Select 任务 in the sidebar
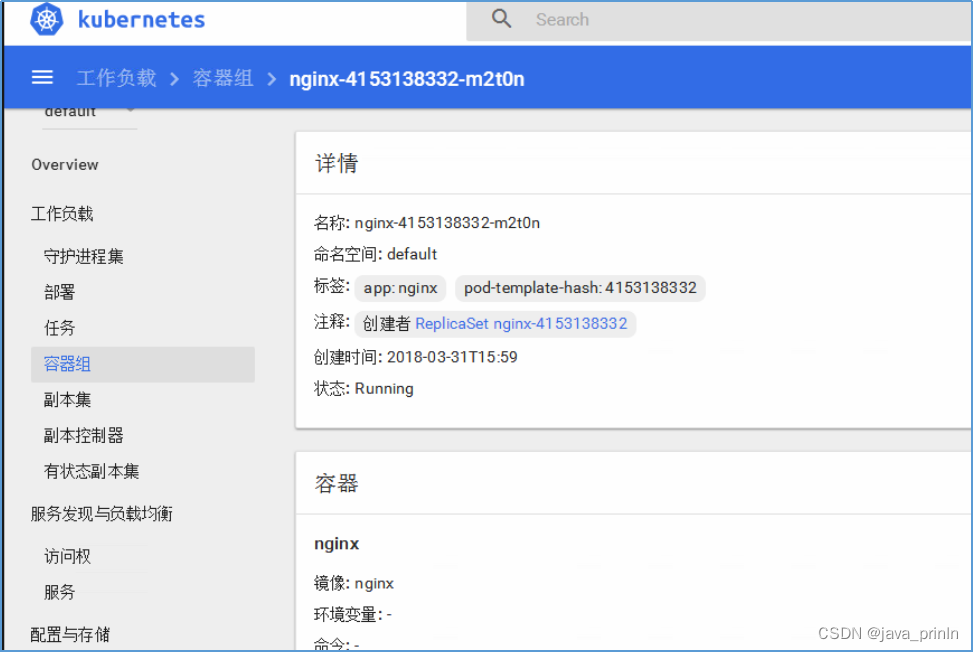 click(x=60, y=328)
